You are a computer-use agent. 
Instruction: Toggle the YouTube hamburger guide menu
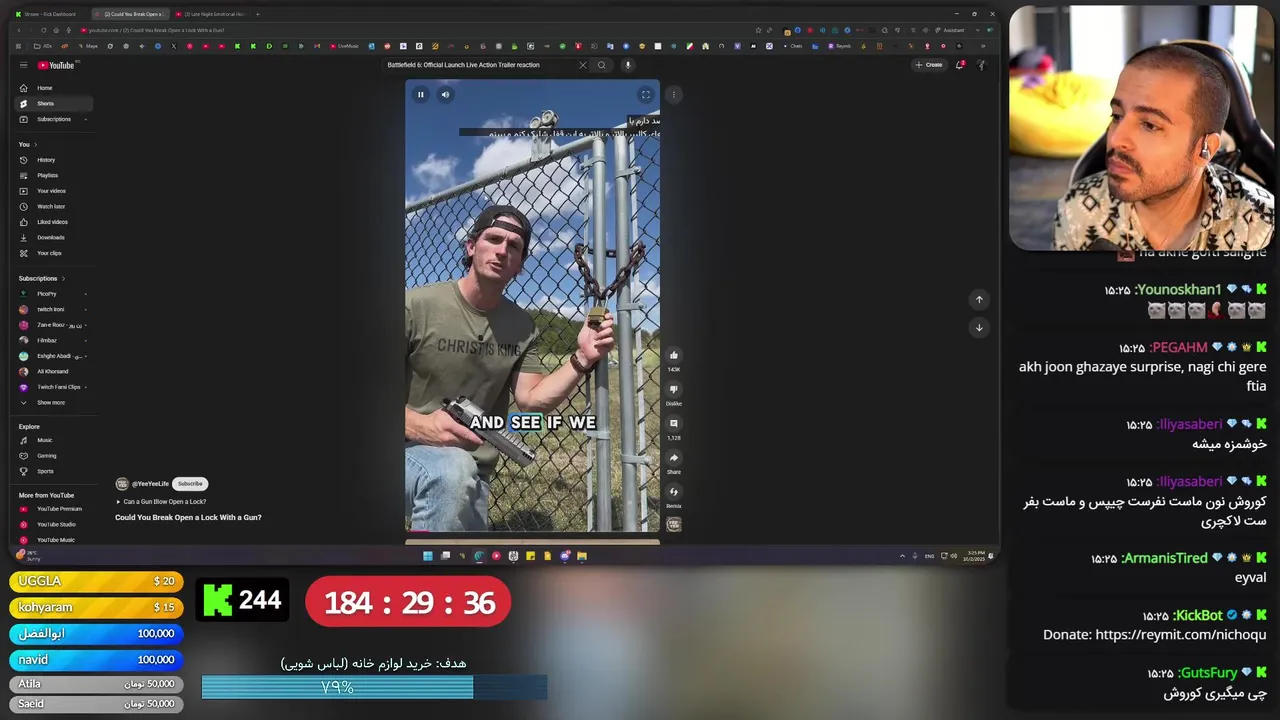click(x=24, y=65)
